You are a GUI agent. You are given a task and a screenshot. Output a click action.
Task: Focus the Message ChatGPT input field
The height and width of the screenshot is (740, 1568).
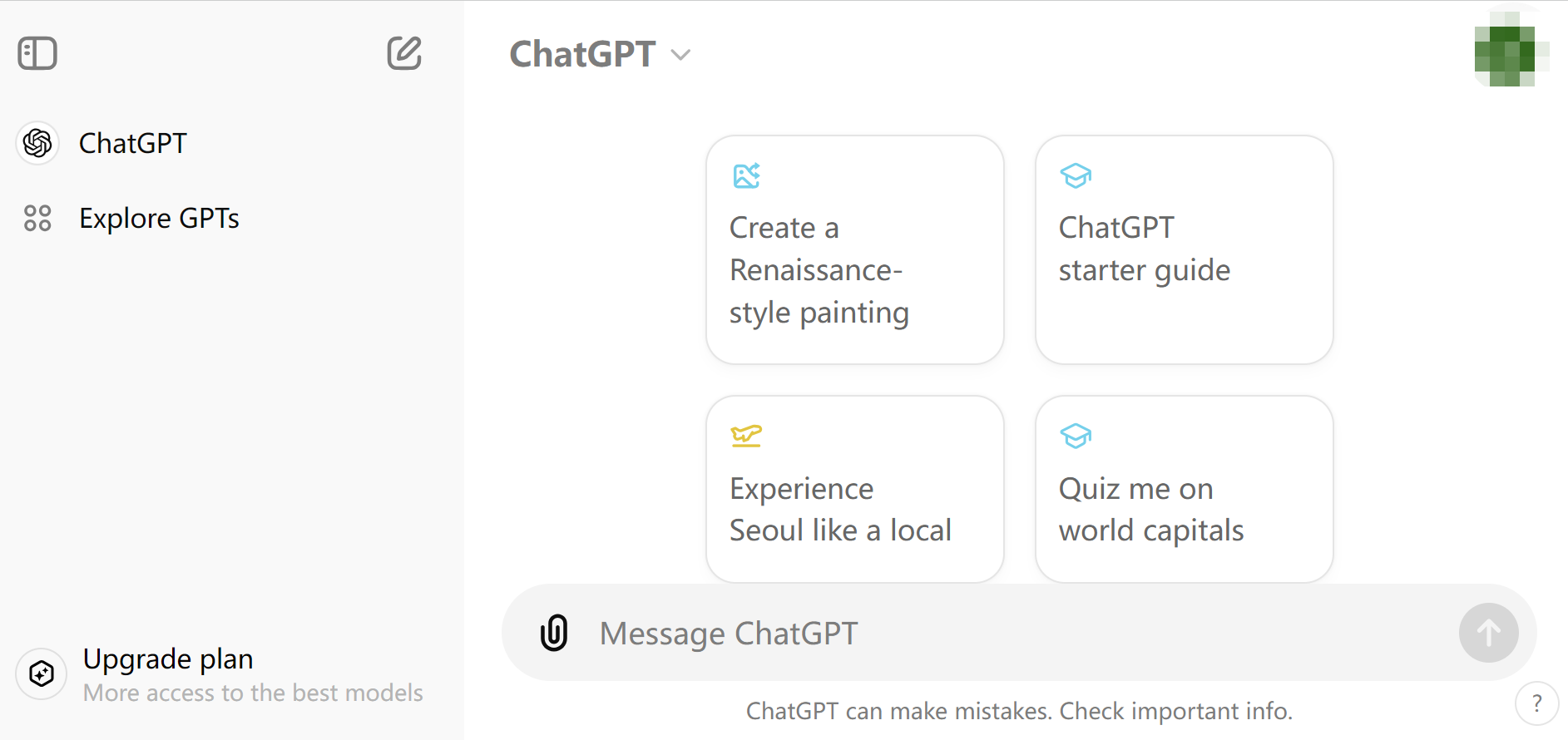click(1019, 633)
